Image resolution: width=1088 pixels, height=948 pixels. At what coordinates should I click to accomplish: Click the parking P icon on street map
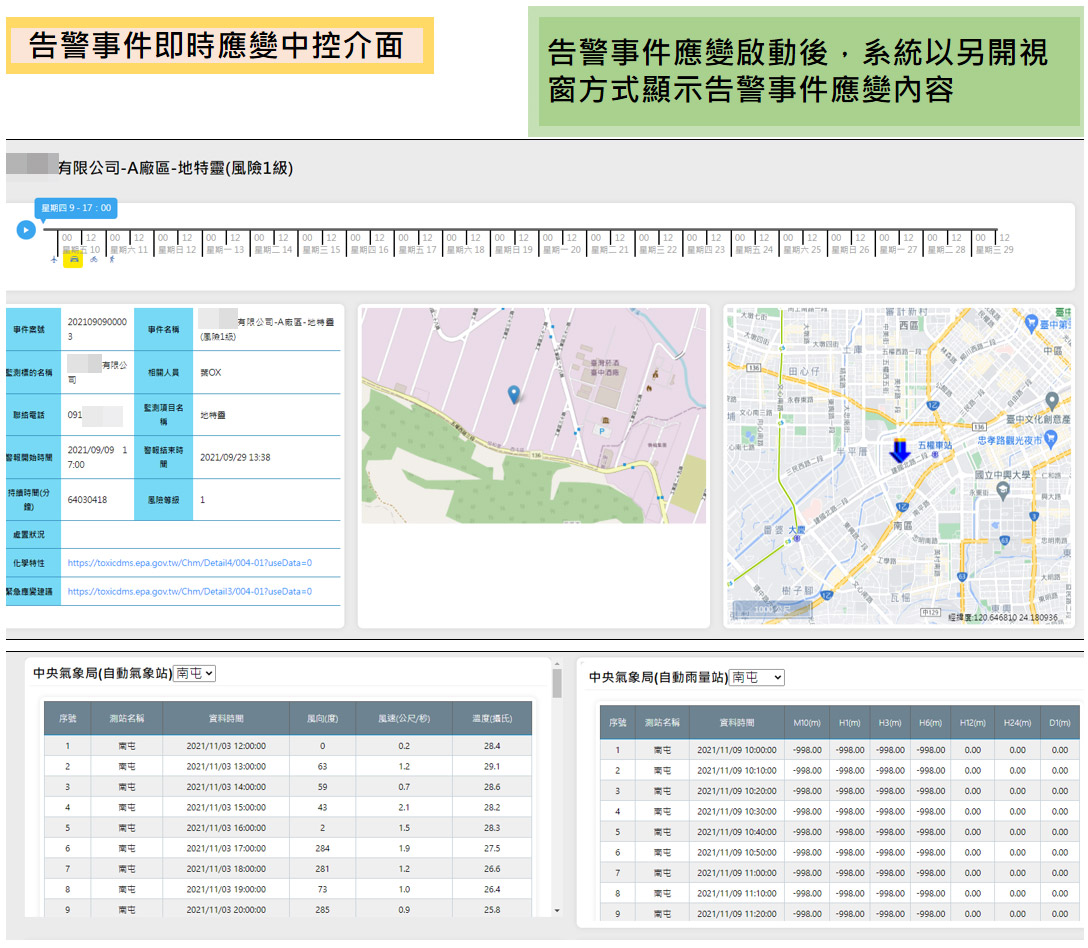[602, 431]
